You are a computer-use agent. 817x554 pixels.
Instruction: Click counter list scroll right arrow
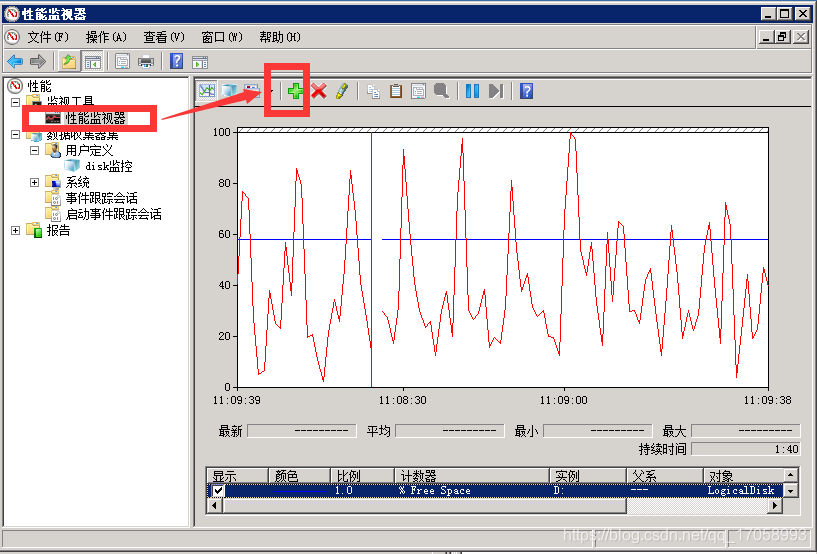[x=776, y=506]
